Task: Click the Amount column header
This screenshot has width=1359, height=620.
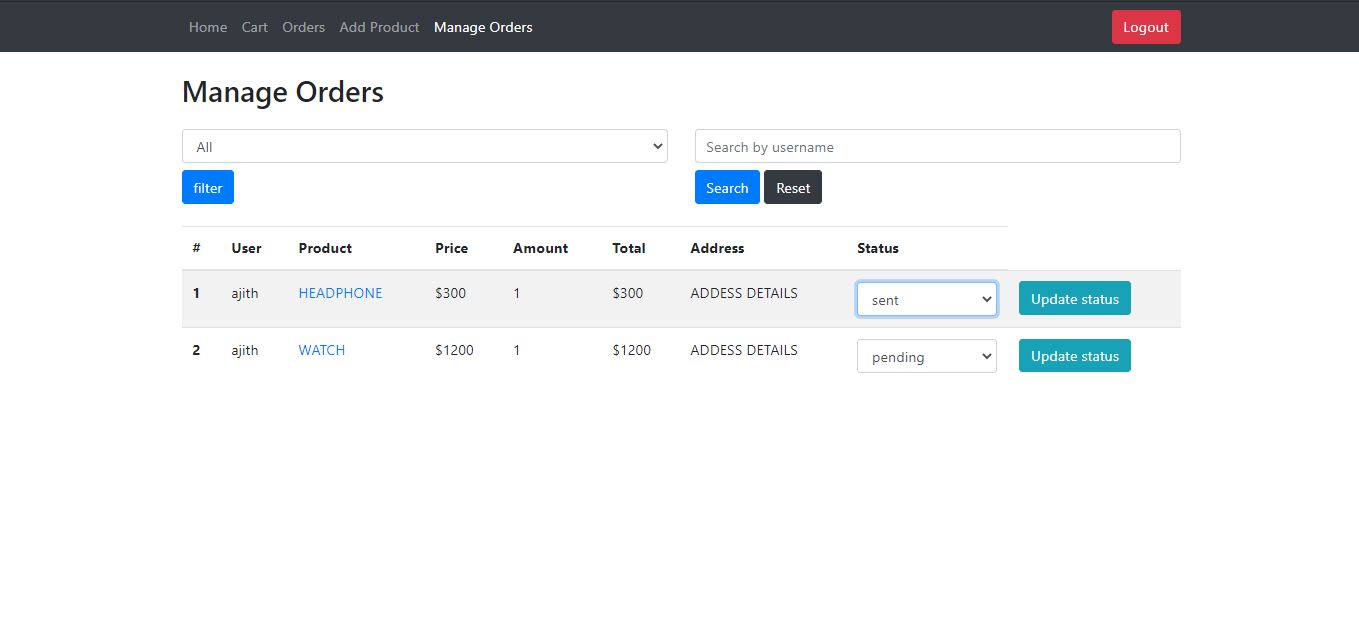Action: pos(540,248)
